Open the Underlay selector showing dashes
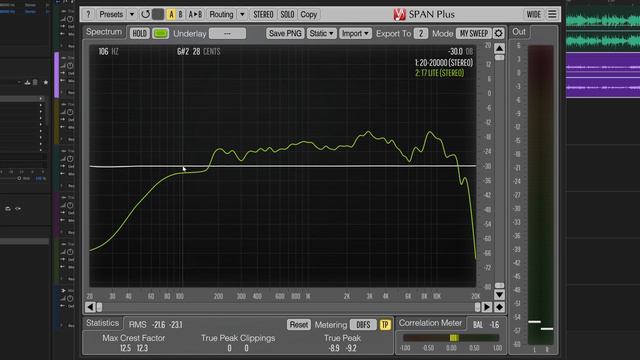Screen dimensions: 640x360 [x=227, y=33]
